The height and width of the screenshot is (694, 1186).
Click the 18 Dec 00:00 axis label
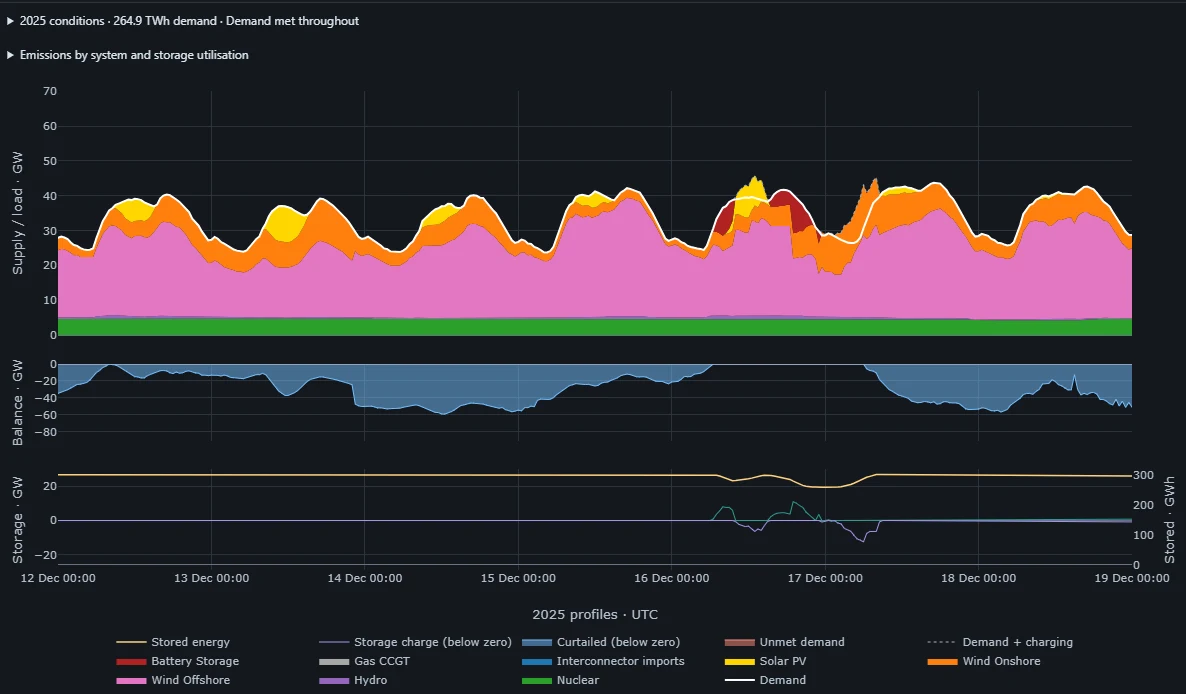coord(979,578)
